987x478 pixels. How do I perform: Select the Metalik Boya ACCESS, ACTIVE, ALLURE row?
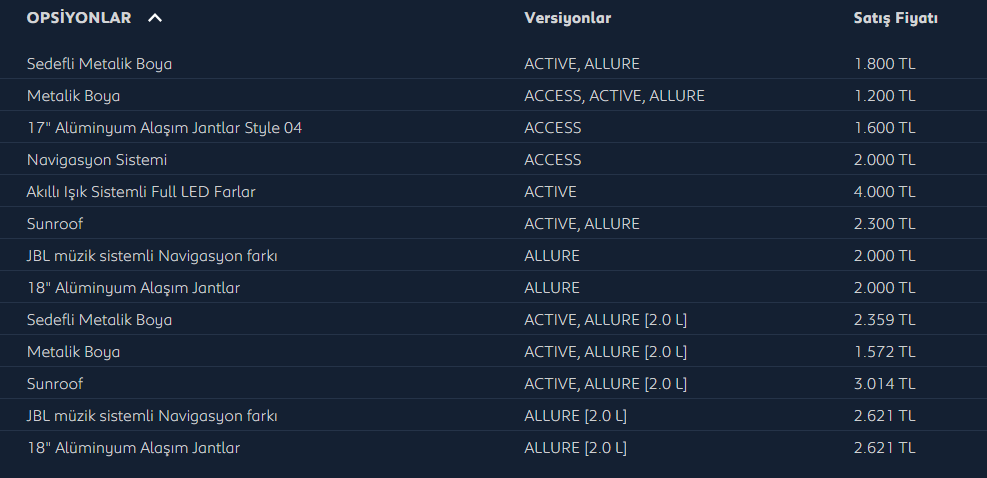(x=494, y=96)
